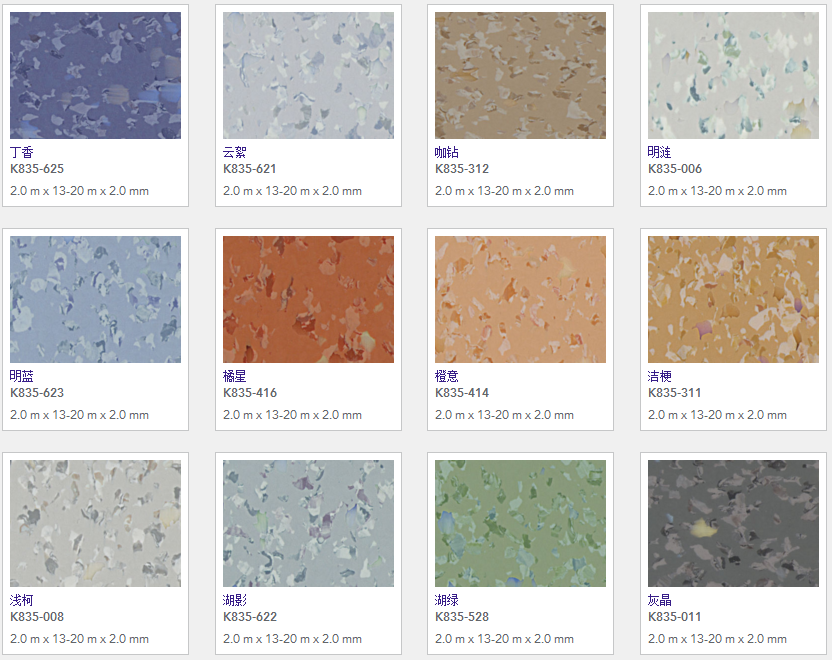
Task: Open the golden K835-311 swatch image
Action: click(x=733, y=299)
